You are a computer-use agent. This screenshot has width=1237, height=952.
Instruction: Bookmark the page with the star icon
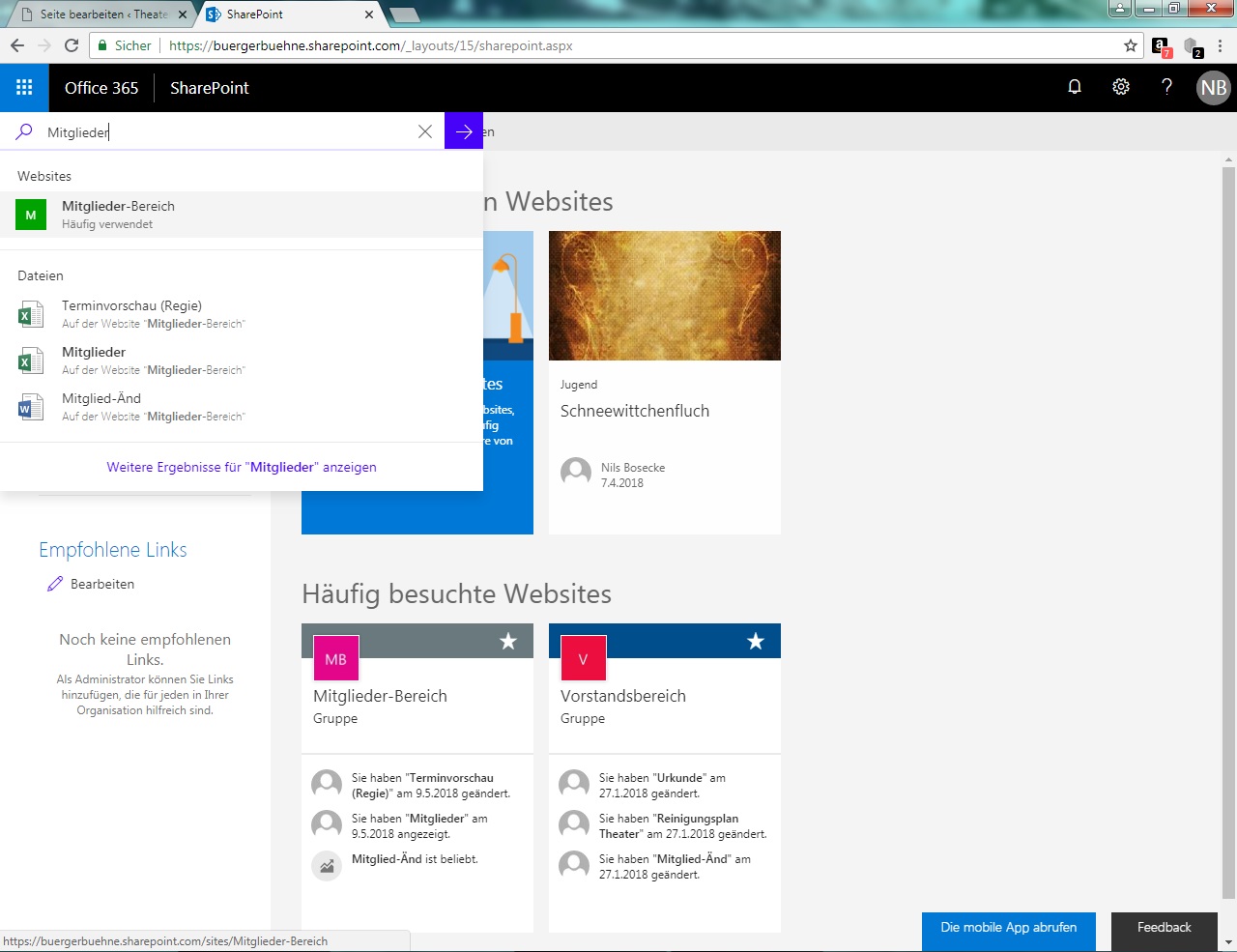(x=1130, y=45)
